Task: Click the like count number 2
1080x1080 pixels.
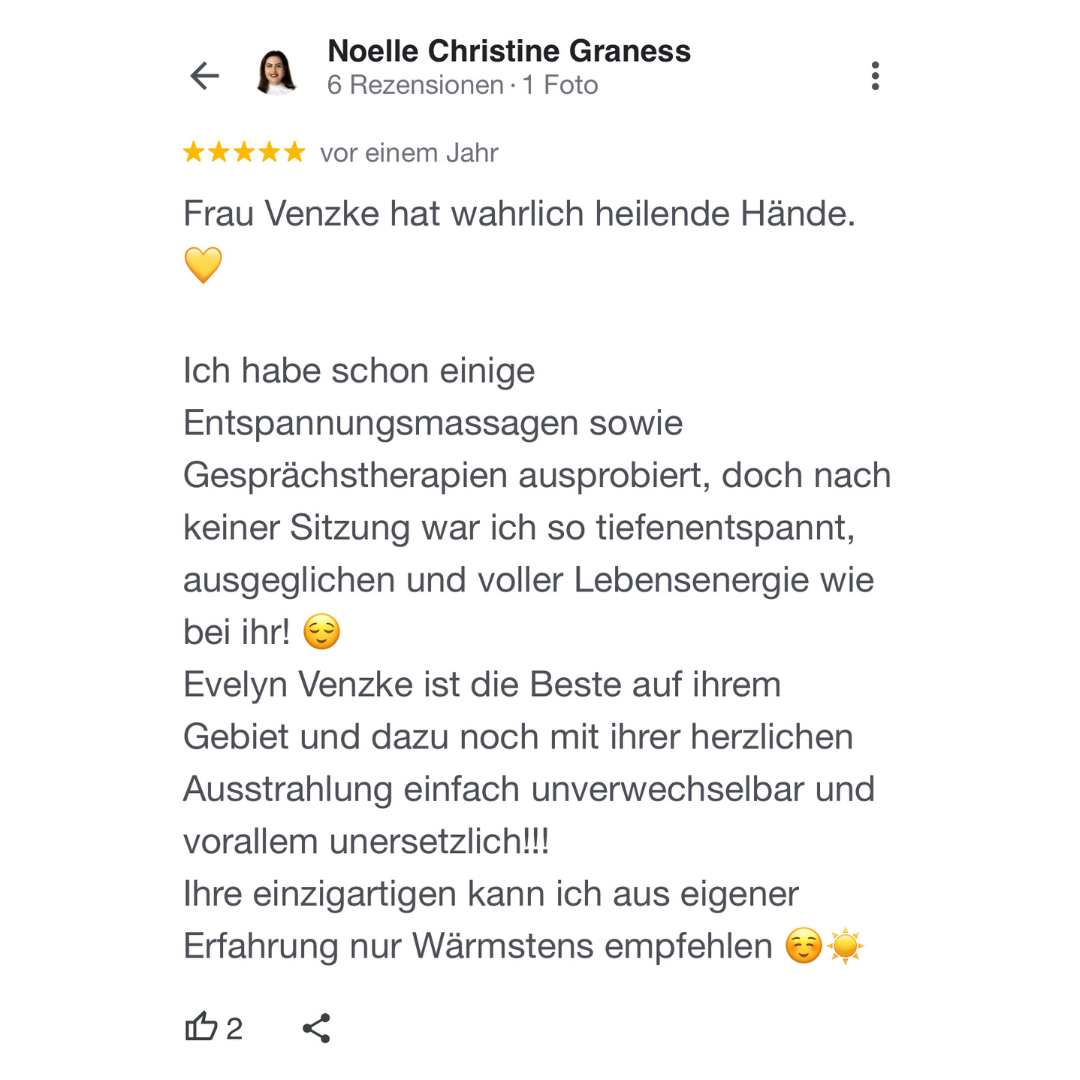Action: (x=234, y=1028)
